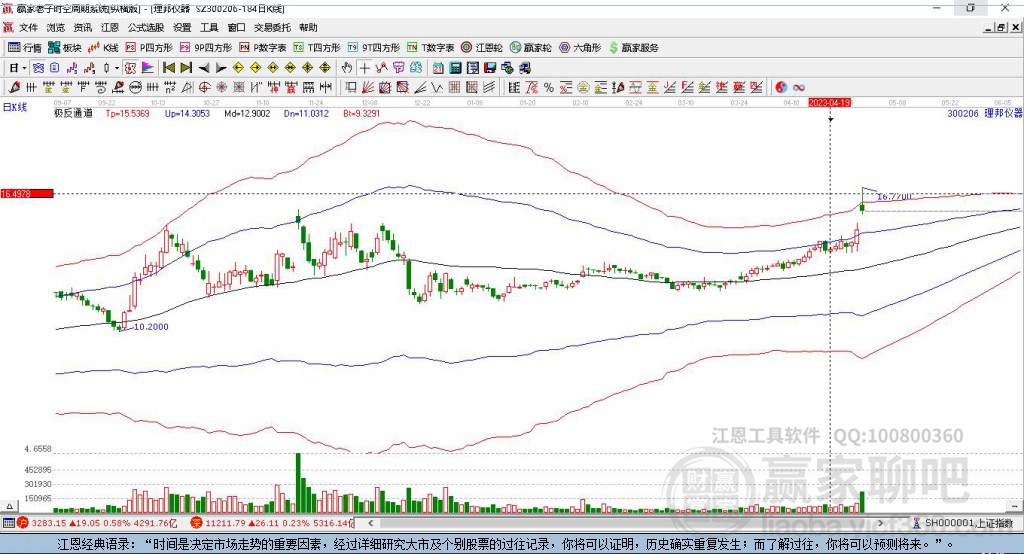Click the save floppy disk icon
The image size is (1024, 554).
point(490,68)
